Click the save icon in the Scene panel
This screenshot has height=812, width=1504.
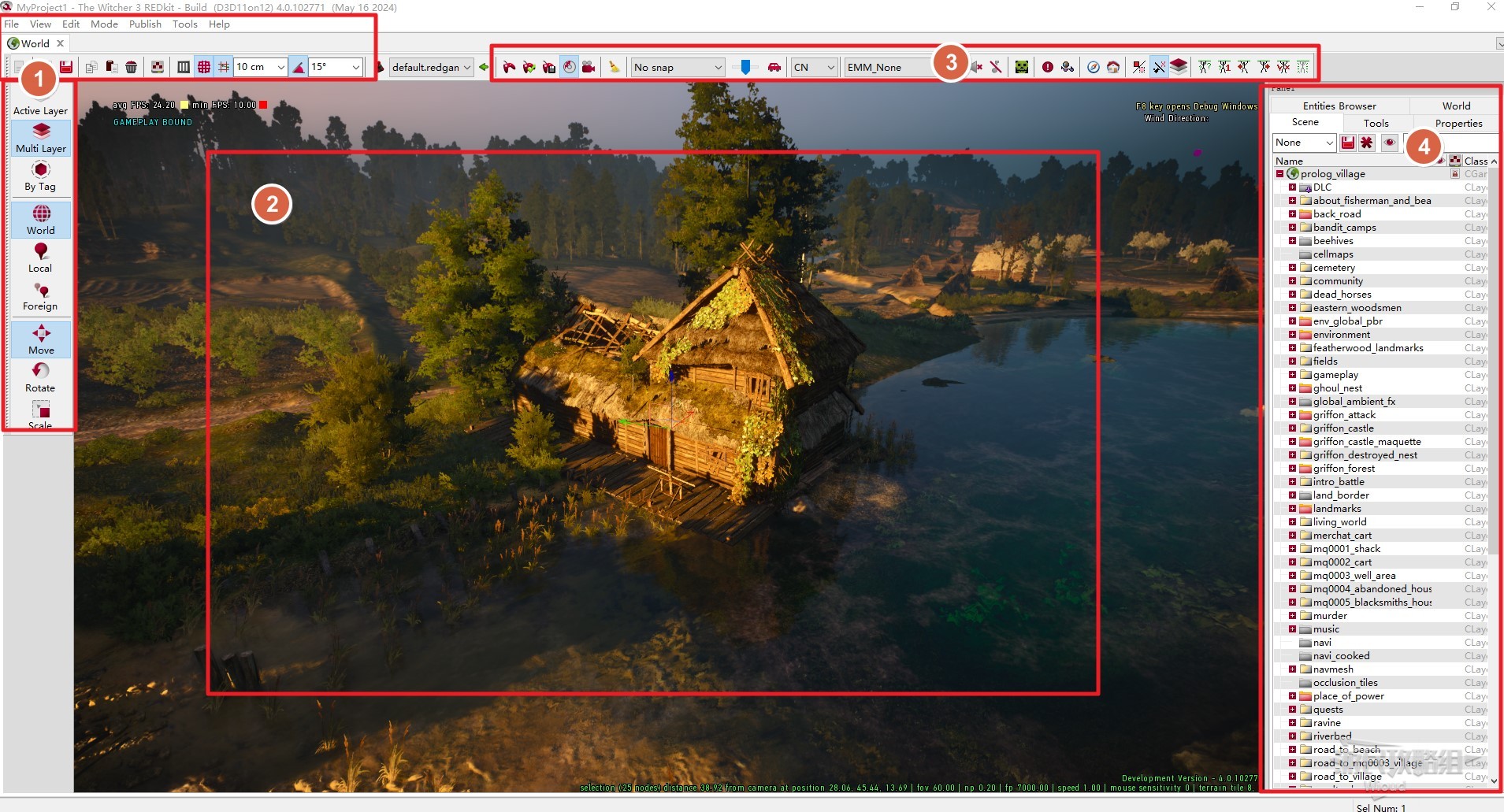1348,143
